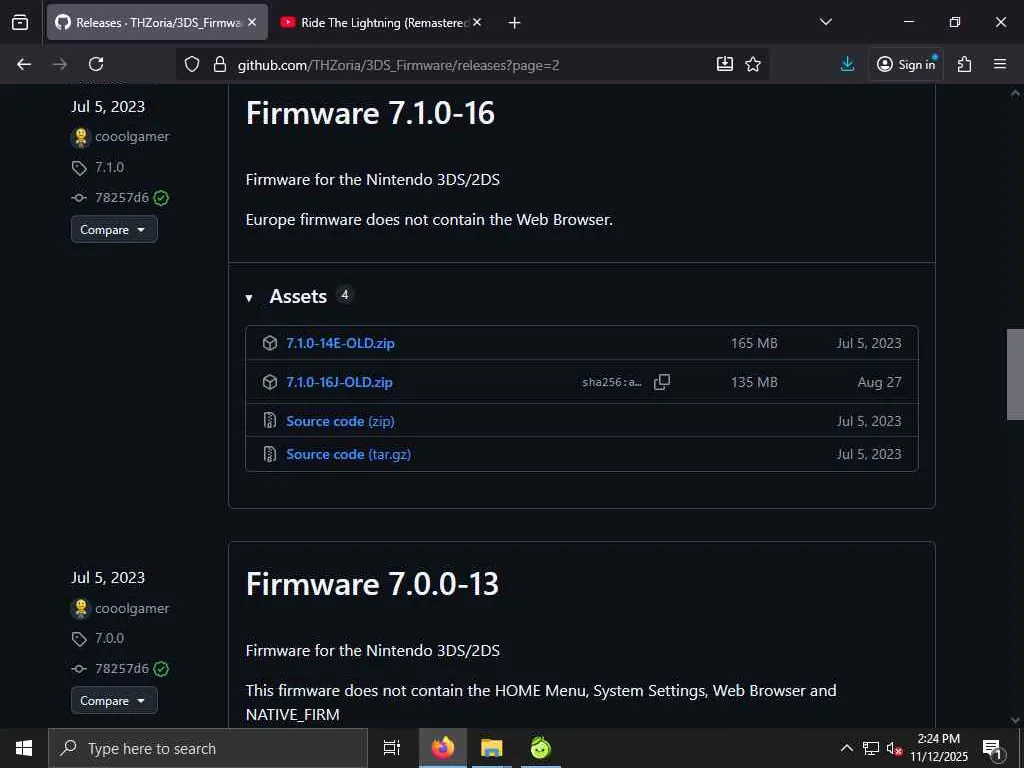Open commit 78257d6 under tag 7.1.0
The width and height of the screenshot is (1024, 768).
[x=122, y=197]
